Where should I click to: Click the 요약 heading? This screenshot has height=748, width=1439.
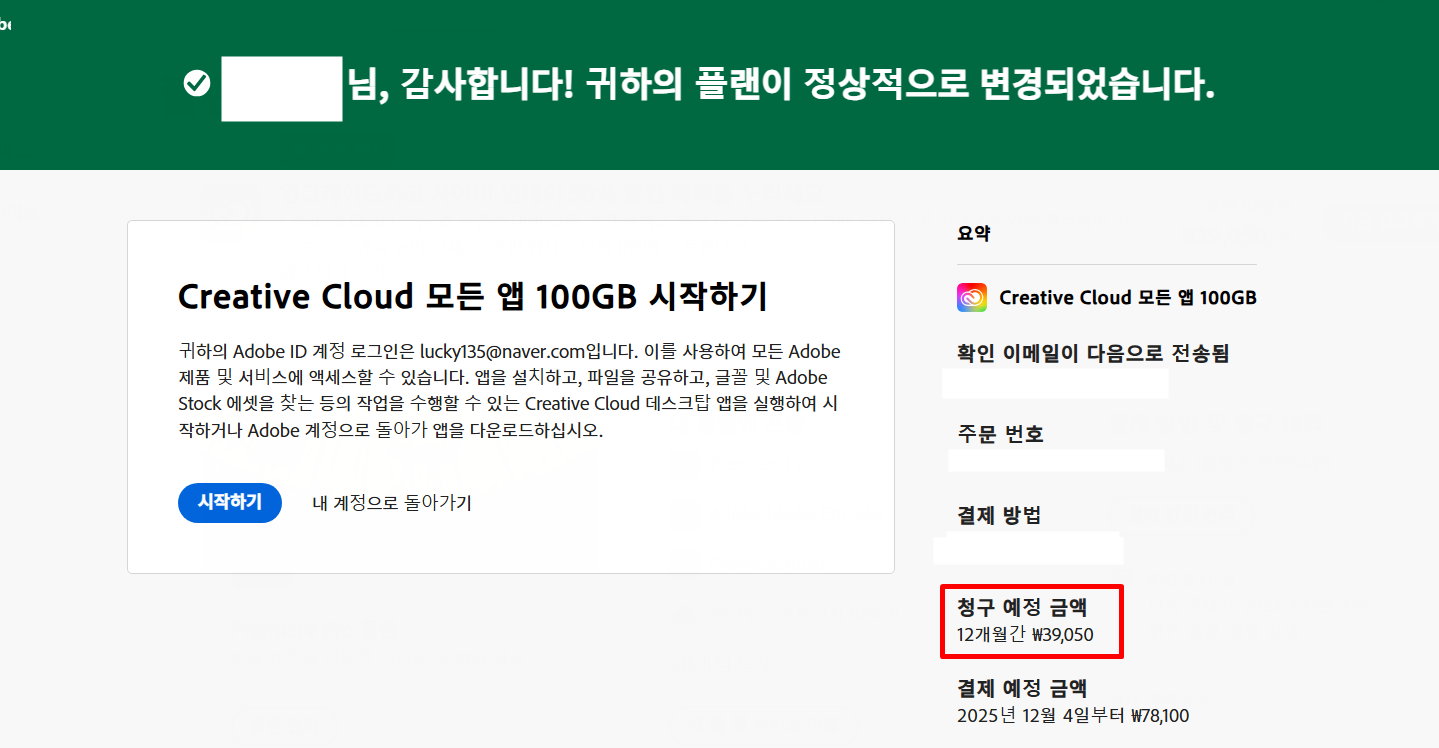(x=974, y=233)
